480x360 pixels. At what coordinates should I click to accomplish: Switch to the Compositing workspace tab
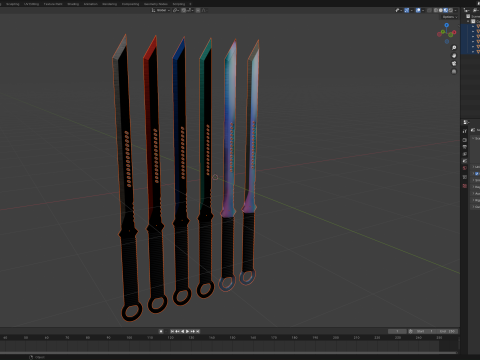pyautogui.click(x=130, y=4)
